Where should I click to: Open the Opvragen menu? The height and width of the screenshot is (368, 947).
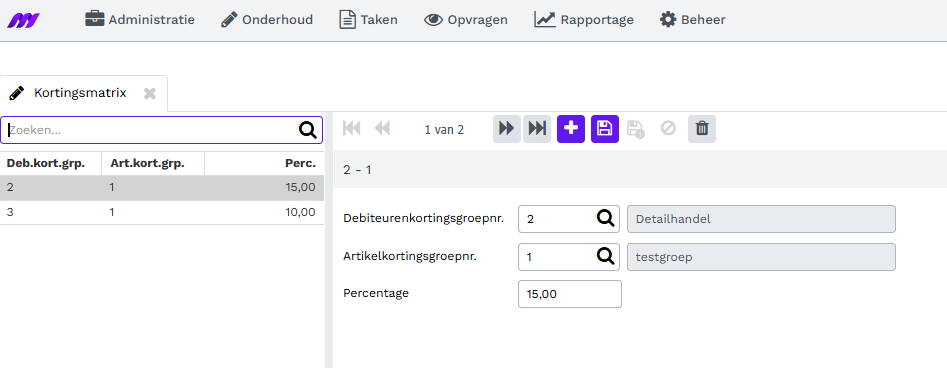point(466,19)
